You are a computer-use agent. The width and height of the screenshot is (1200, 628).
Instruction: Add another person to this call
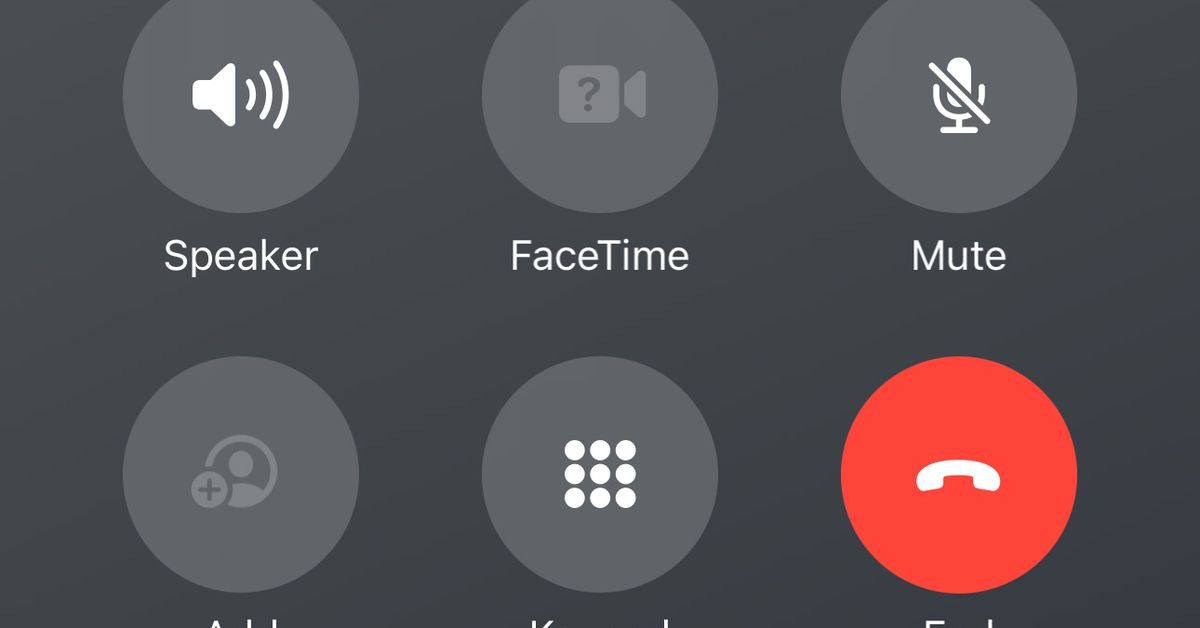pyautogui.click(x=241, y=474)
